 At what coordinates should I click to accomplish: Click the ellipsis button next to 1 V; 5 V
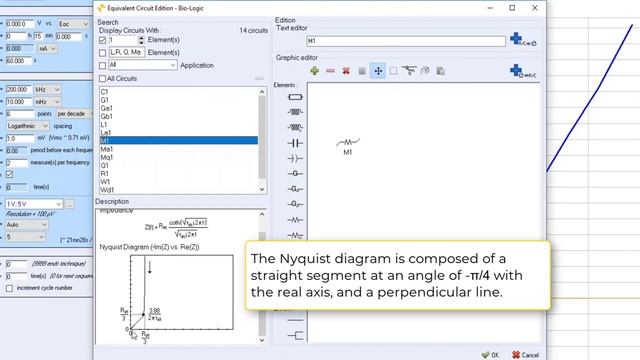tap(69, 204)
